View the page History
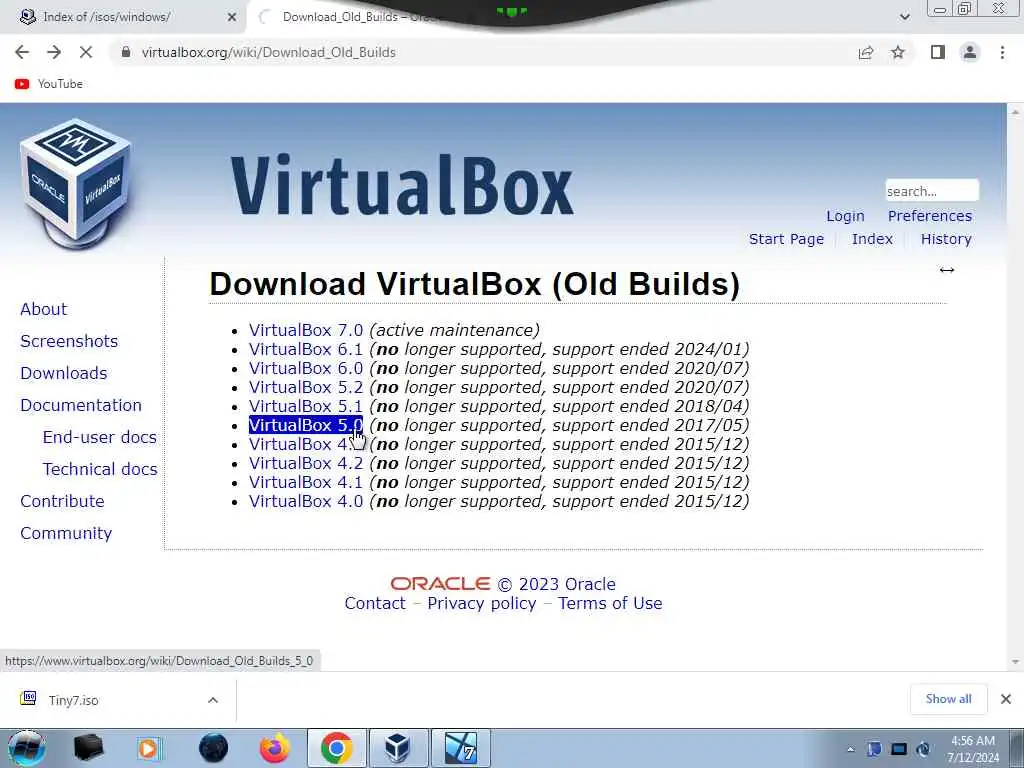This screenshot has height=768, width=1024. tap(946, 239)
